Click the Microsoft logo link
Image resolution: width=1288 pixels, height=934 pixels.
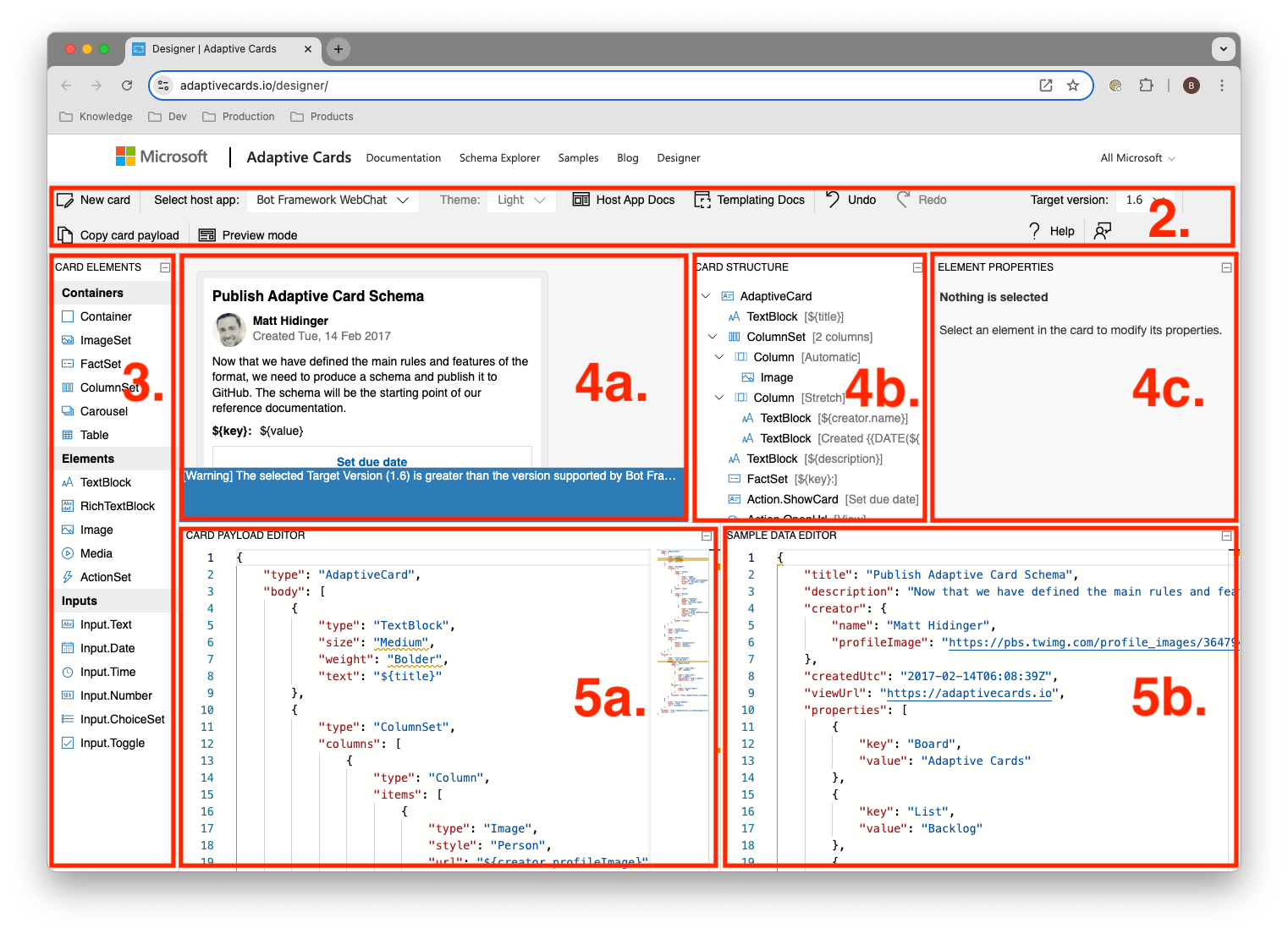[162, 157]
